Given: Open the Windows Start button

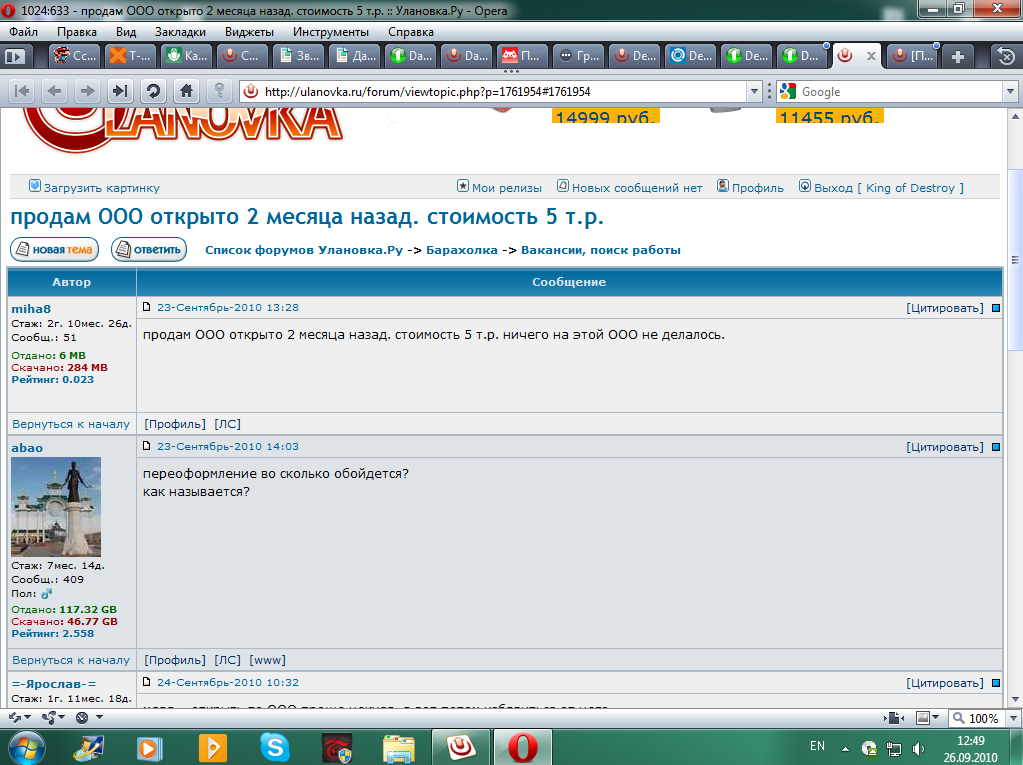Looking at the screenshot, I should (26, 747).
